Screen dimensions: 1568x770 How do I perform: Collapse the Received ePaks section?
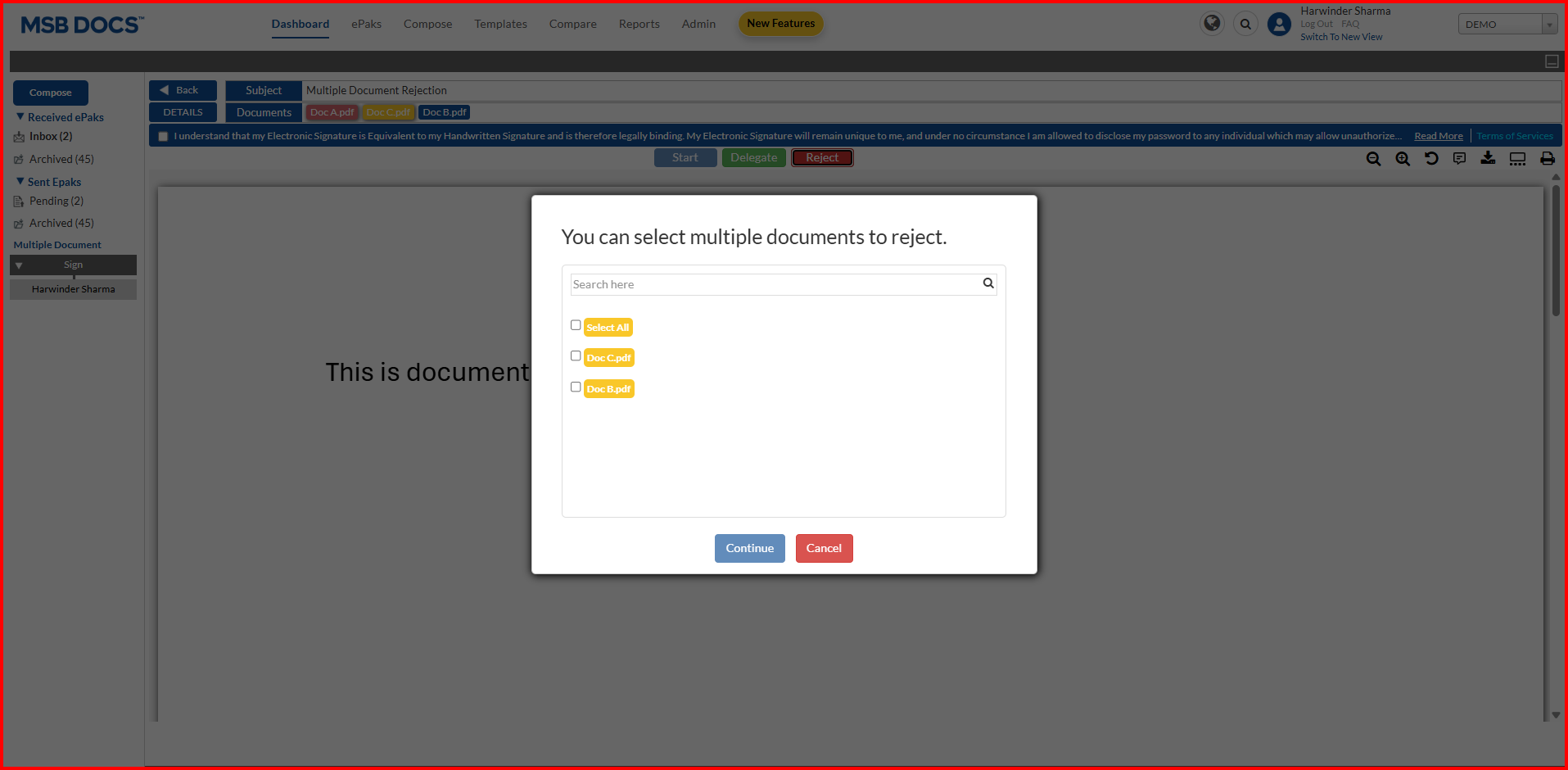coord(20,117)
